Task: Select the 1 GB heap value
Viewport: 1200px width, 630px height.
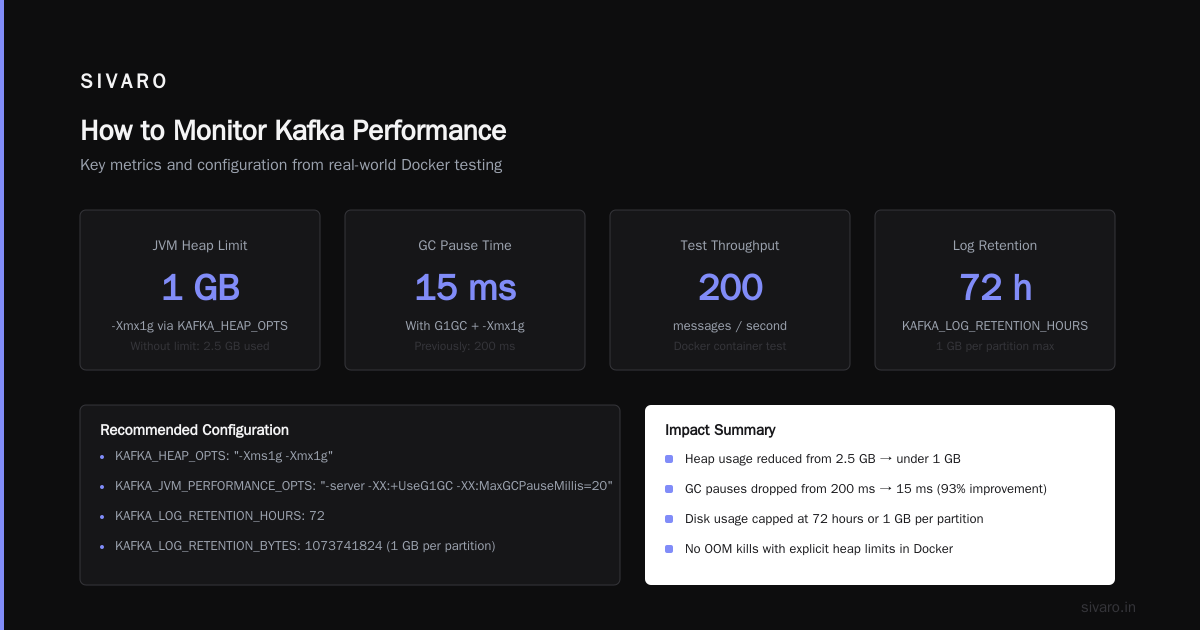Action: [x=200, y=287]
